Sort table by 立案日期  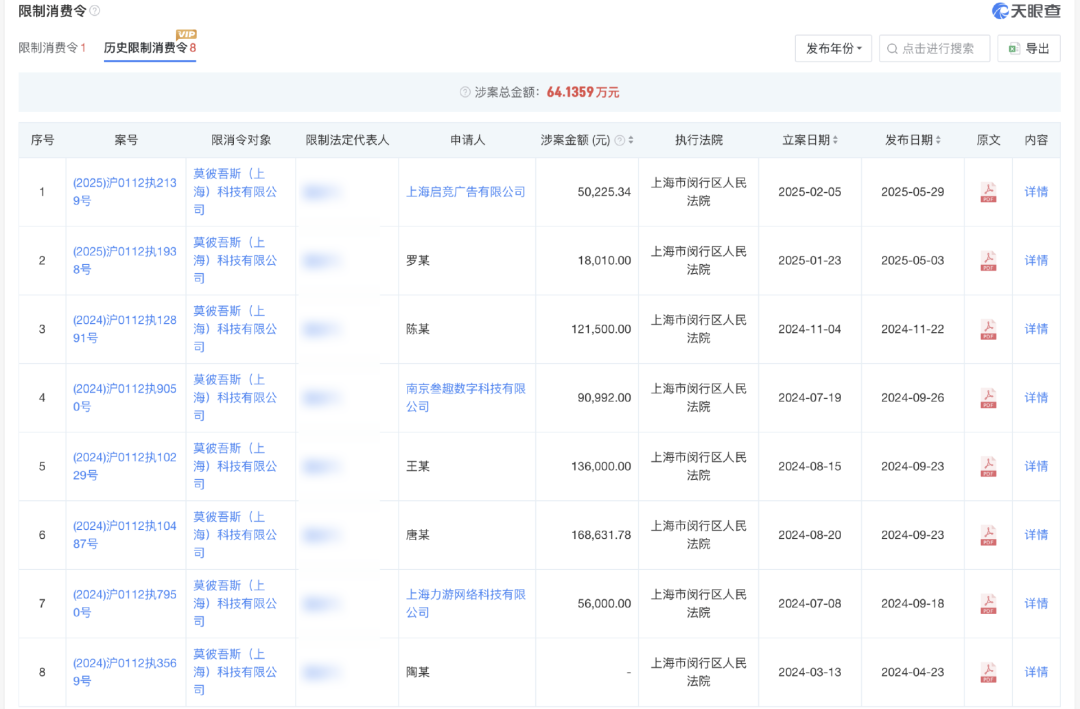835,141
